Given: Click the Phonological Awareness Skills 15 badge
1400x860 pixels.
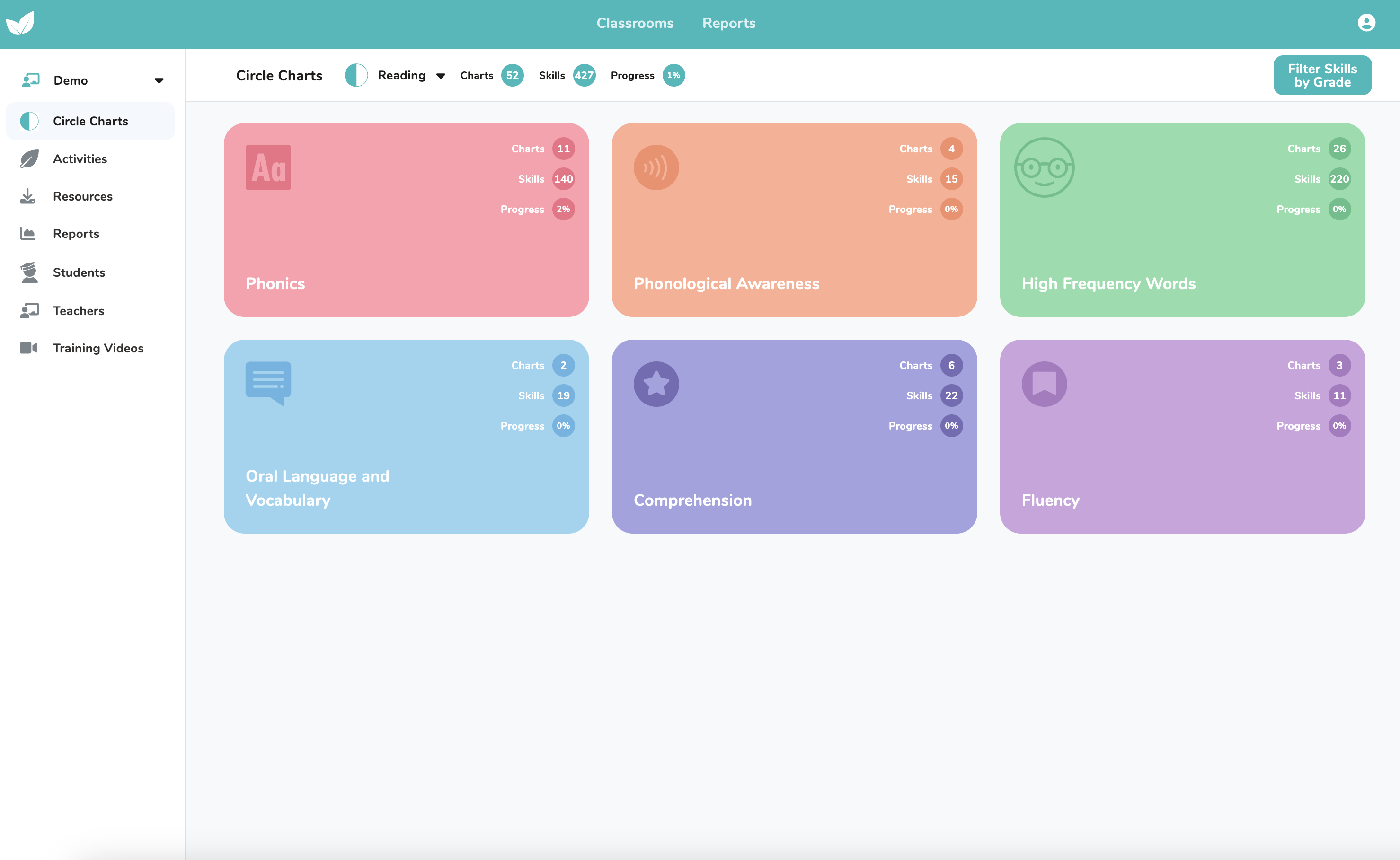Looking at the screenshot, I should (951, 179).
